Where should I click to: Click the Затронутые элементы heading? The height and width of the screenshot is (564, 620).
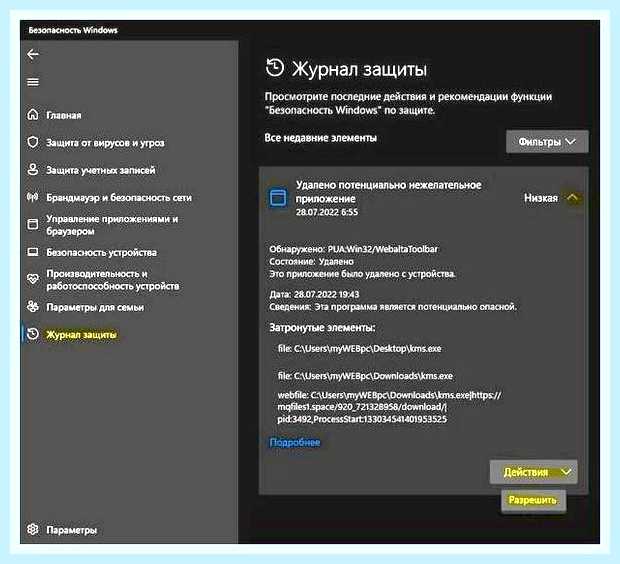pyautogui.click(x=322, y=327)
